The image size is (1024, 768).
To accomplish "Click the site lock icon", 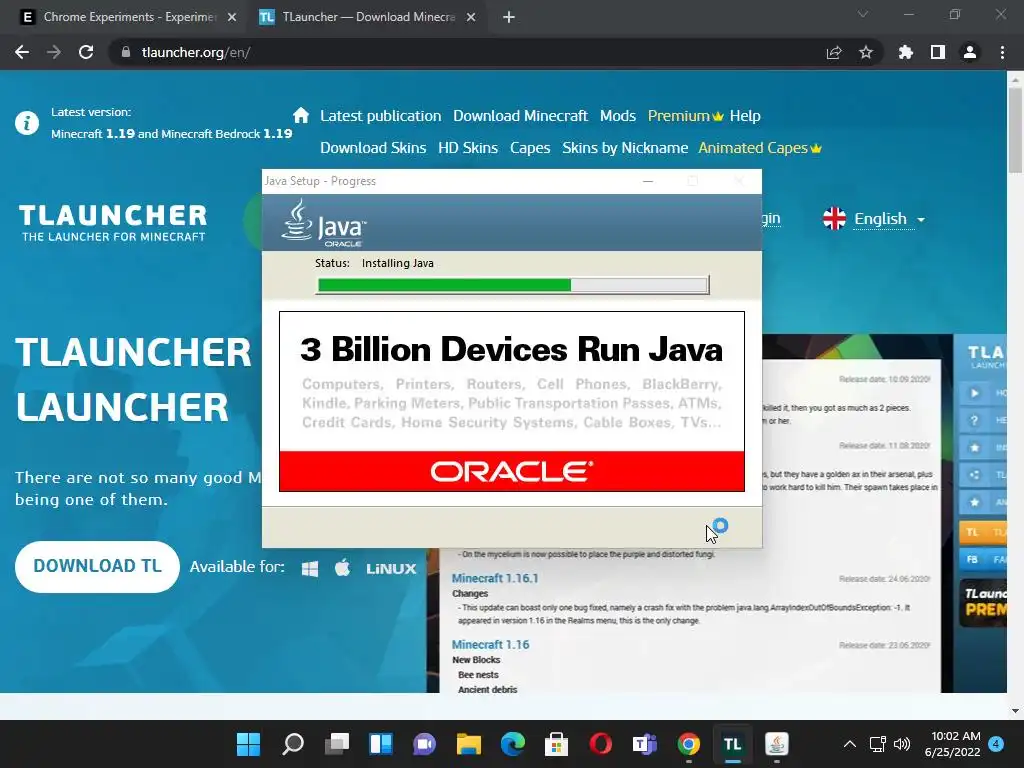I will 126,52.
